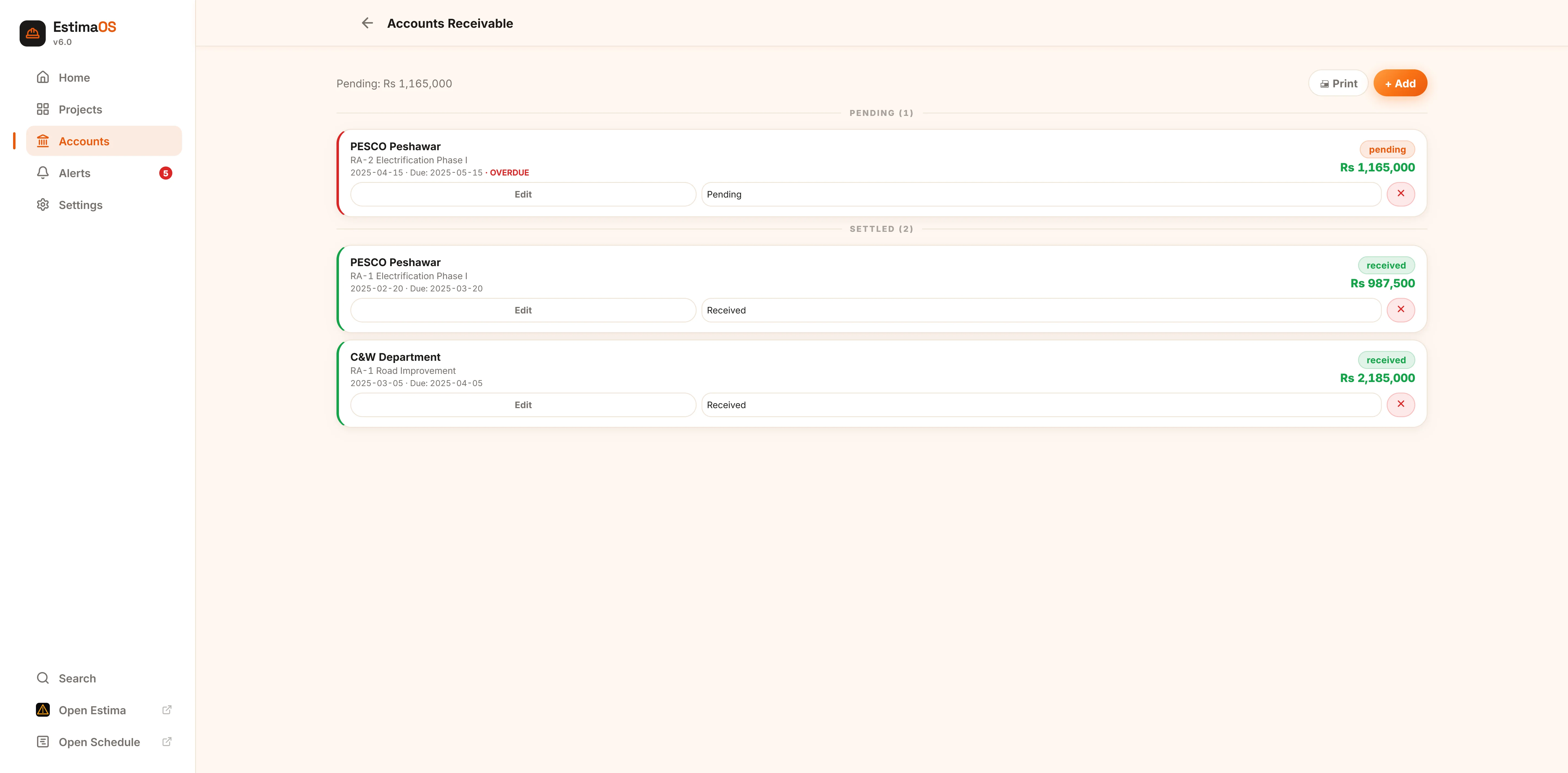
Task: Click the amount Rs 1,165,000 on RA-2 card
Action: coord(1377,167)
